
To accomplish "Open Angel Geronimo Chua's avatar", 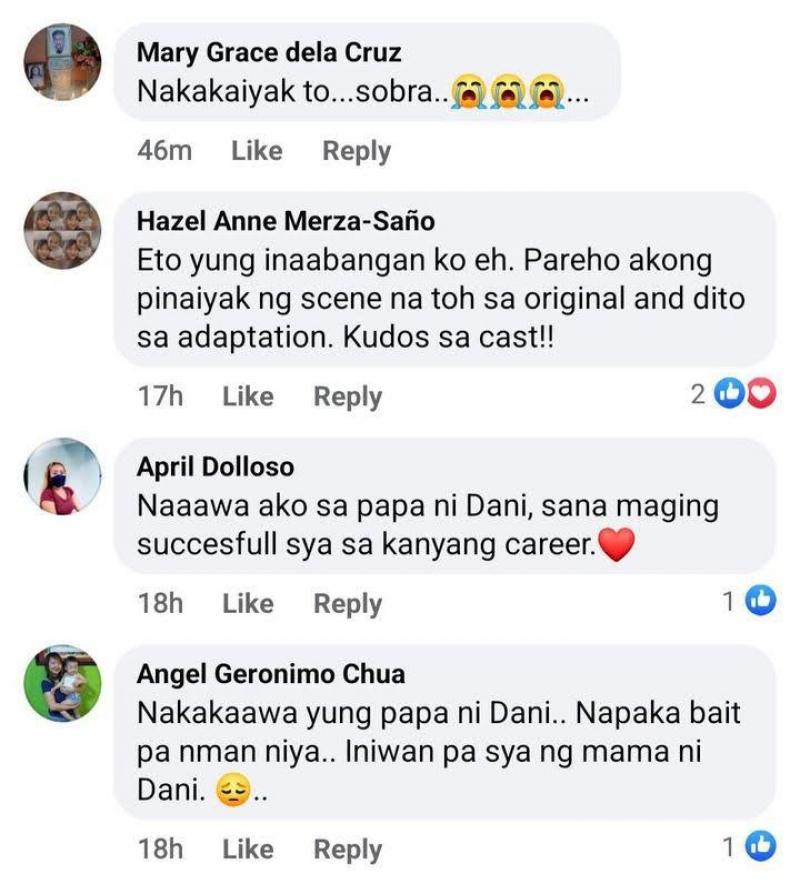I will pyautogui.click(x=62, y=683).
